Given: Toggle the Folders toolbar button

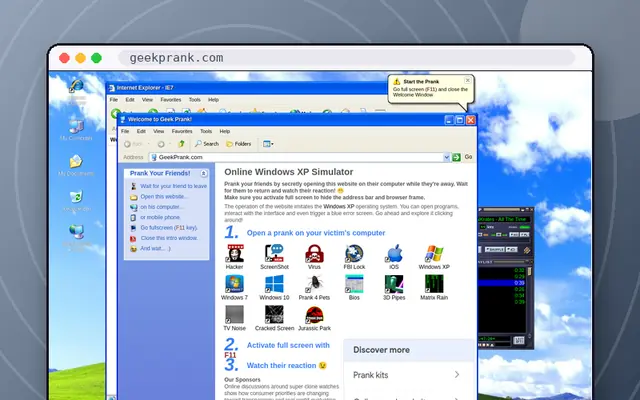Looking at the screenshot, I should [239, 144].
